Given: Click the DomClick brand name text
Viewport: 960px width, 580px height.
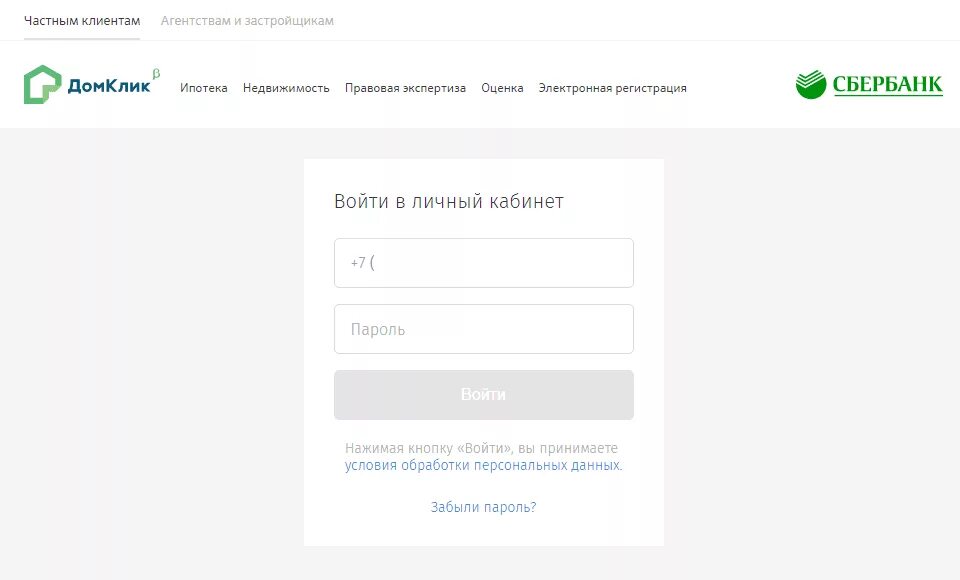Looking at the screenshot, I should pos(108,86).
